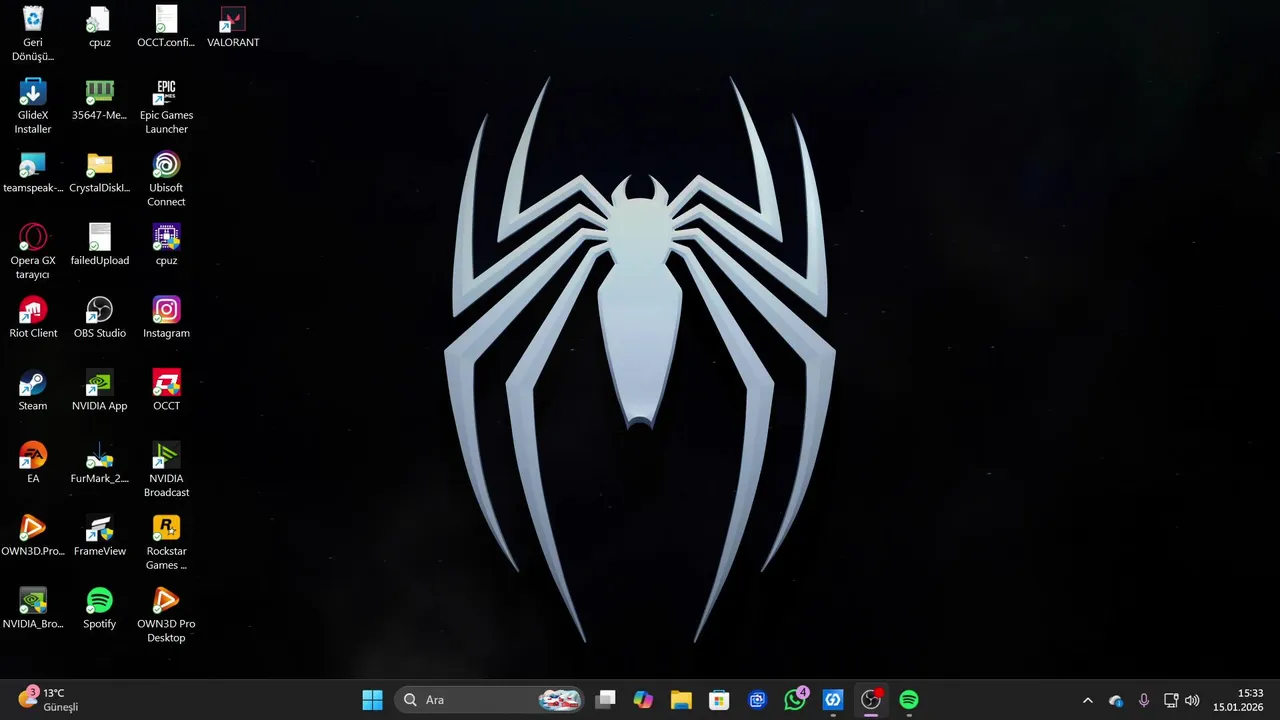1280x720 pixels.
Task: Select the OCCT application icon
Action: (166, 390)
